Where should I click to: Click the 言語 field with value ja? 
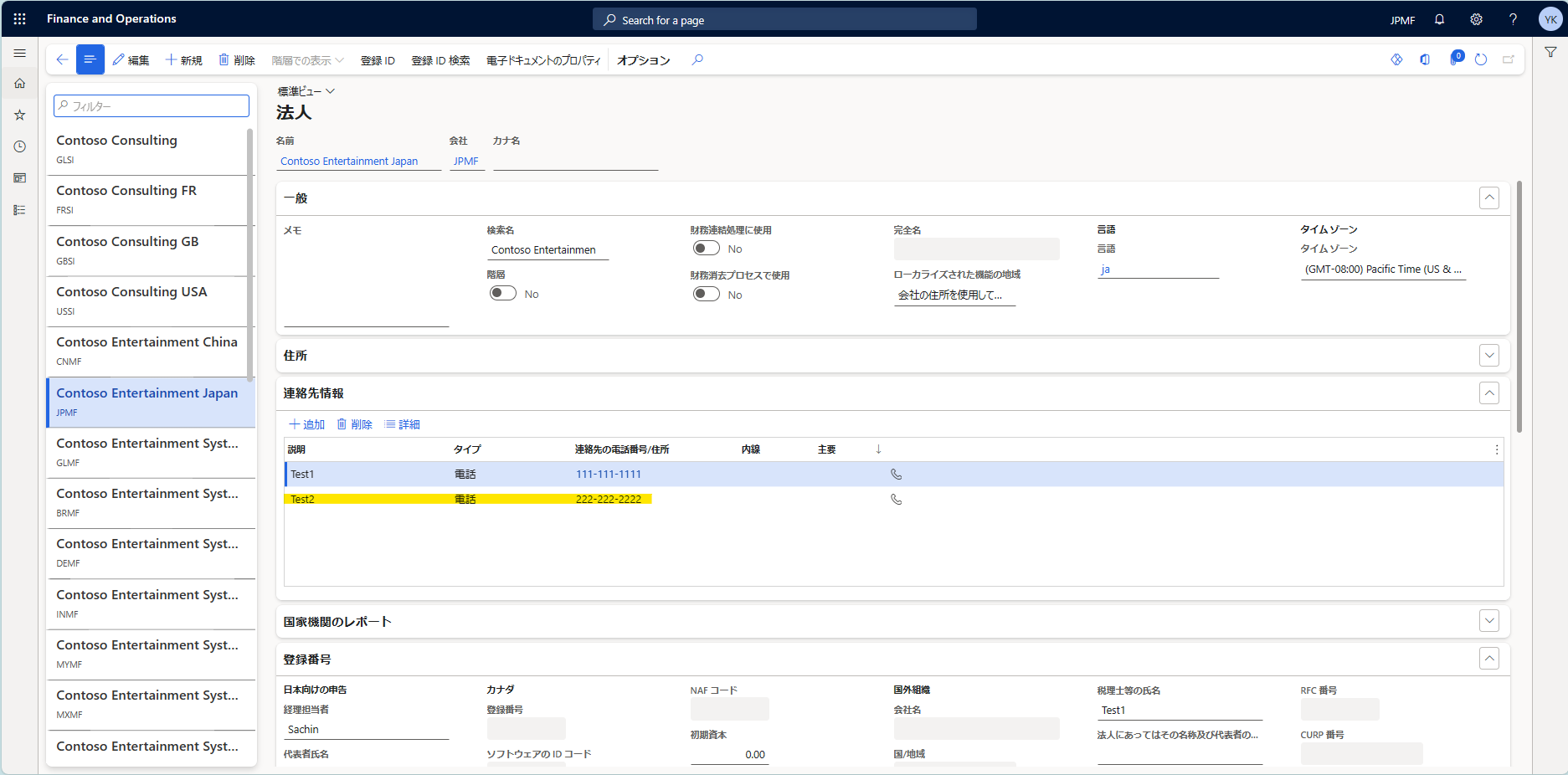pyautogui.click(x=1158, y=269)
